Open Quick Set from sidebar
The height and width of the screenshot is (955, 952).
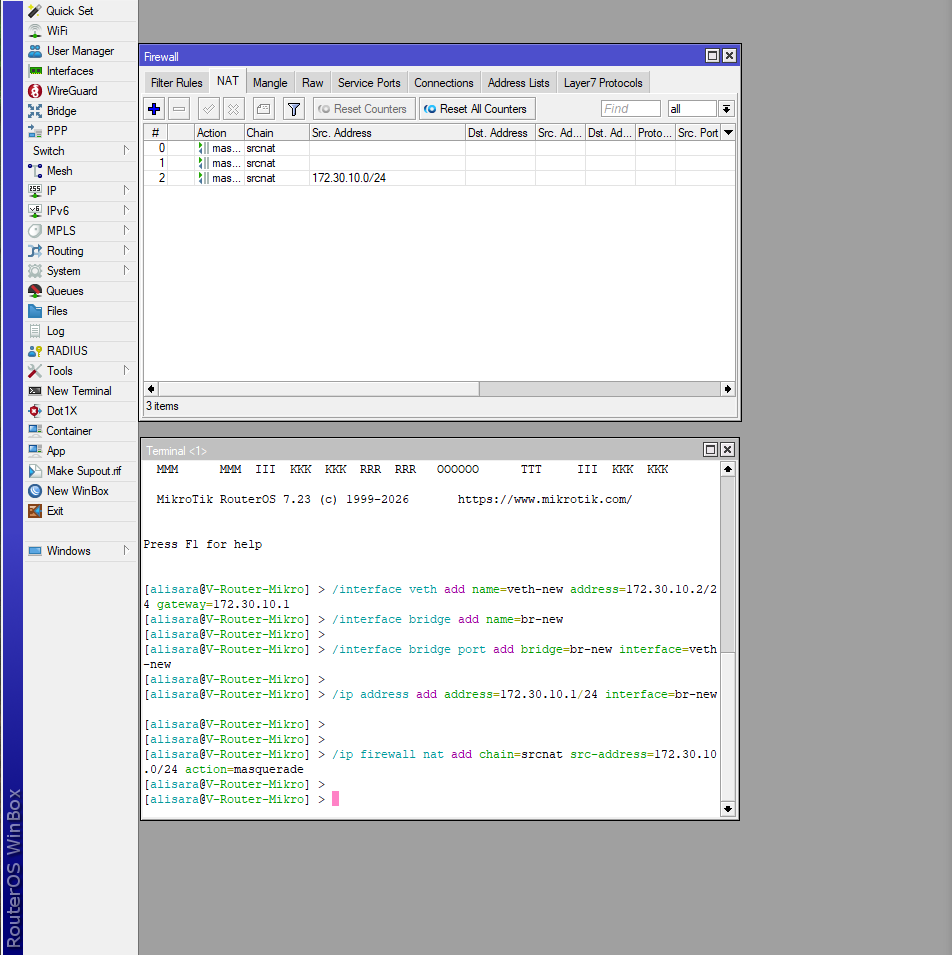click(x=80, y=11)
